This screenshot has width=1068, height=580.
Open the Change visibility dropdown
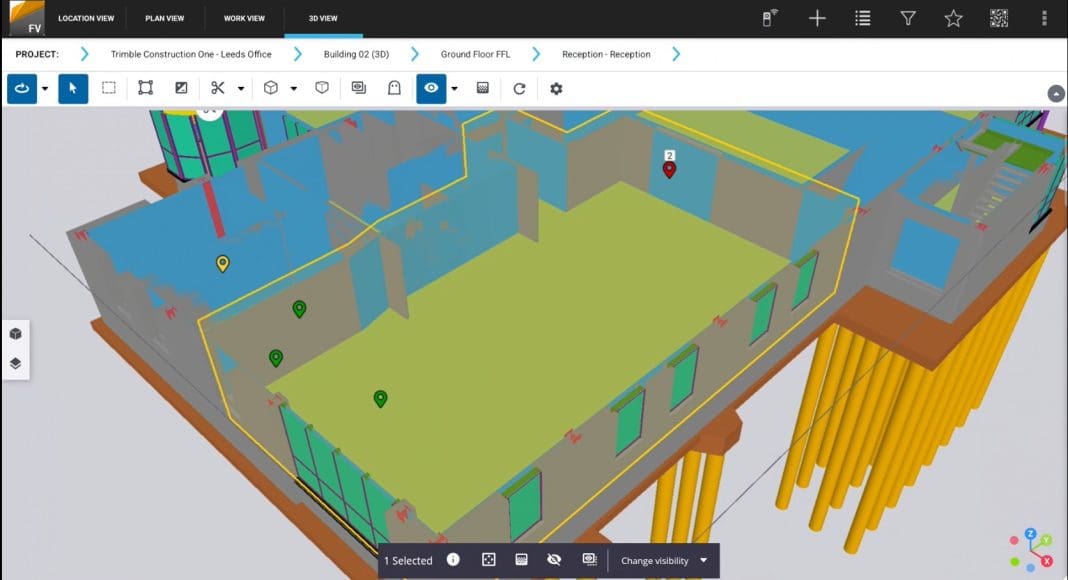pyautogui.click(x=664, y=560)
